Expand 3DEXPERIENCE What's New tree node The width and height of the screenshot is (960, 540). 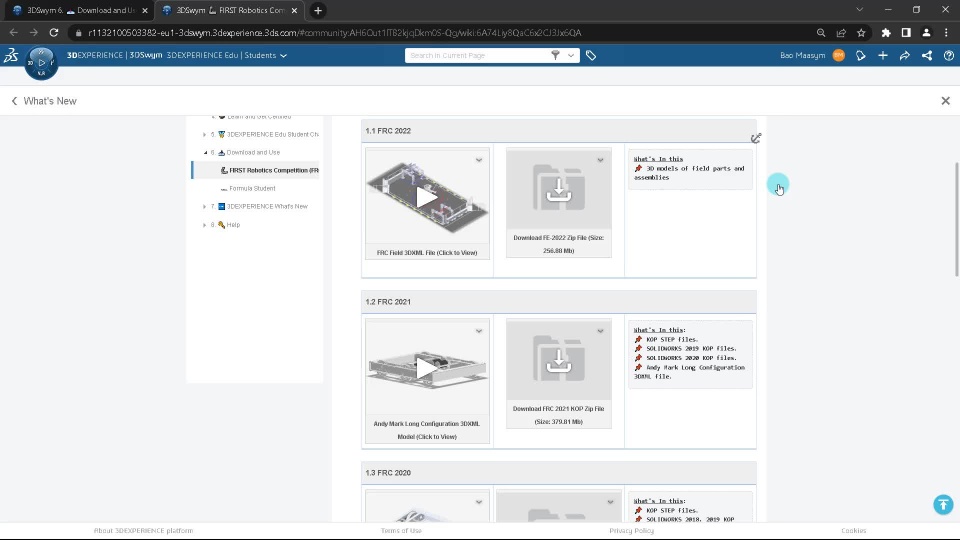[x=204, y=206]
